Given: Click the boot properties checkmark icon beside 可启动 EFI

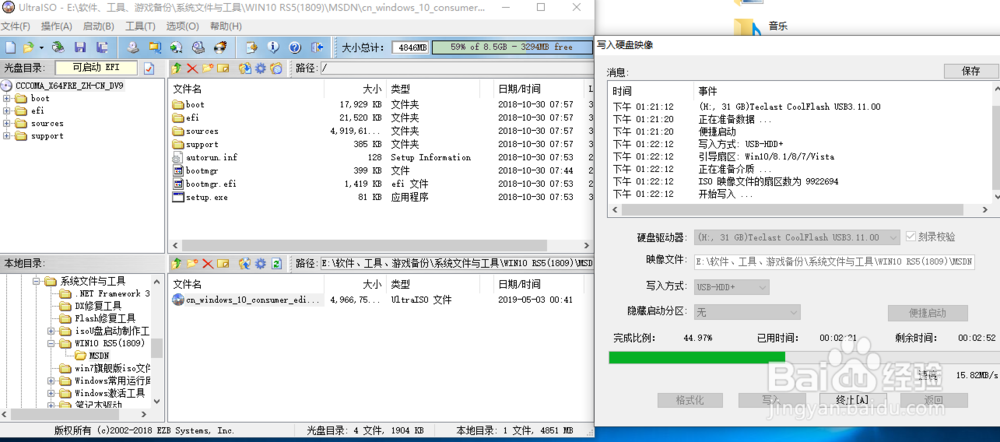Looking at the screenshot, I should pos(149,68).
